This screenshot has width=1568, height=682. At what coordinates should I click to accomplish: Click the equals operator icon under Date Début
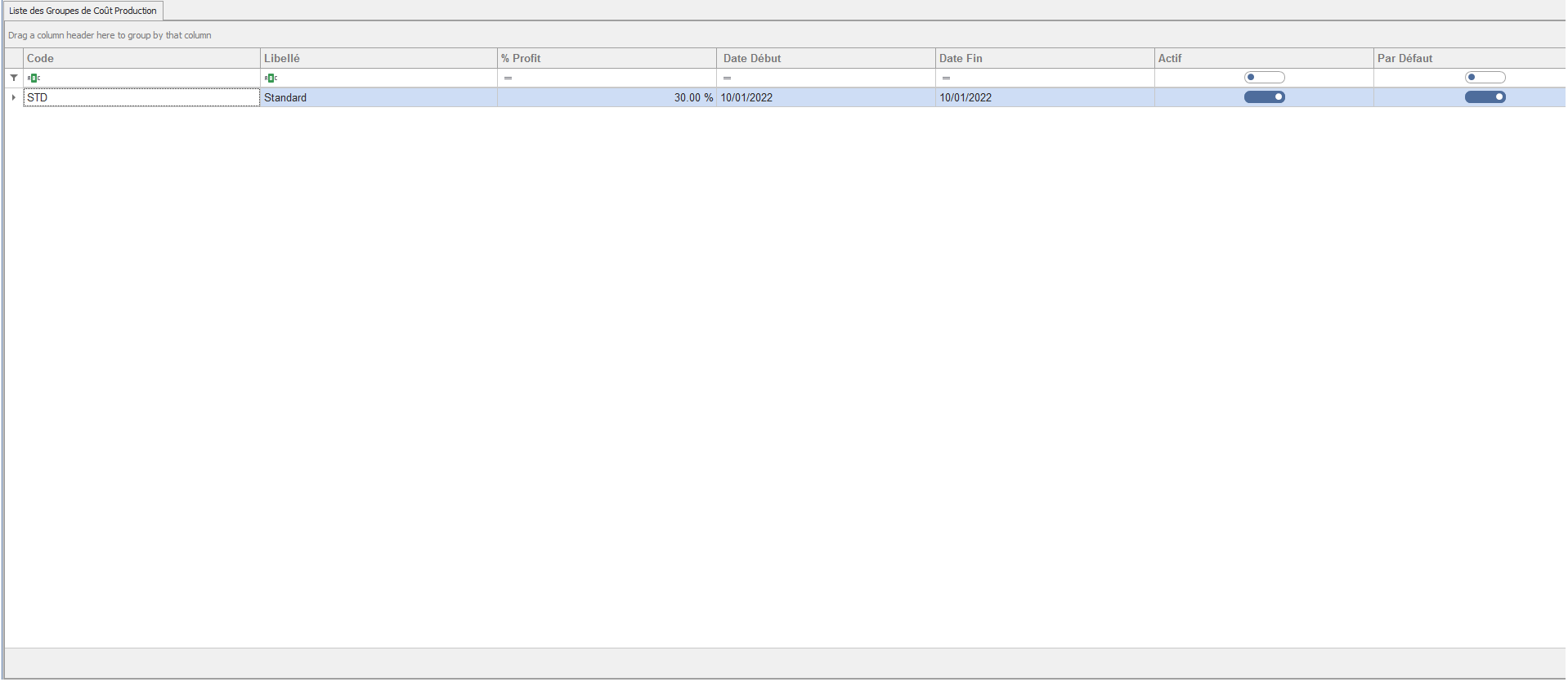pos(727,78)
